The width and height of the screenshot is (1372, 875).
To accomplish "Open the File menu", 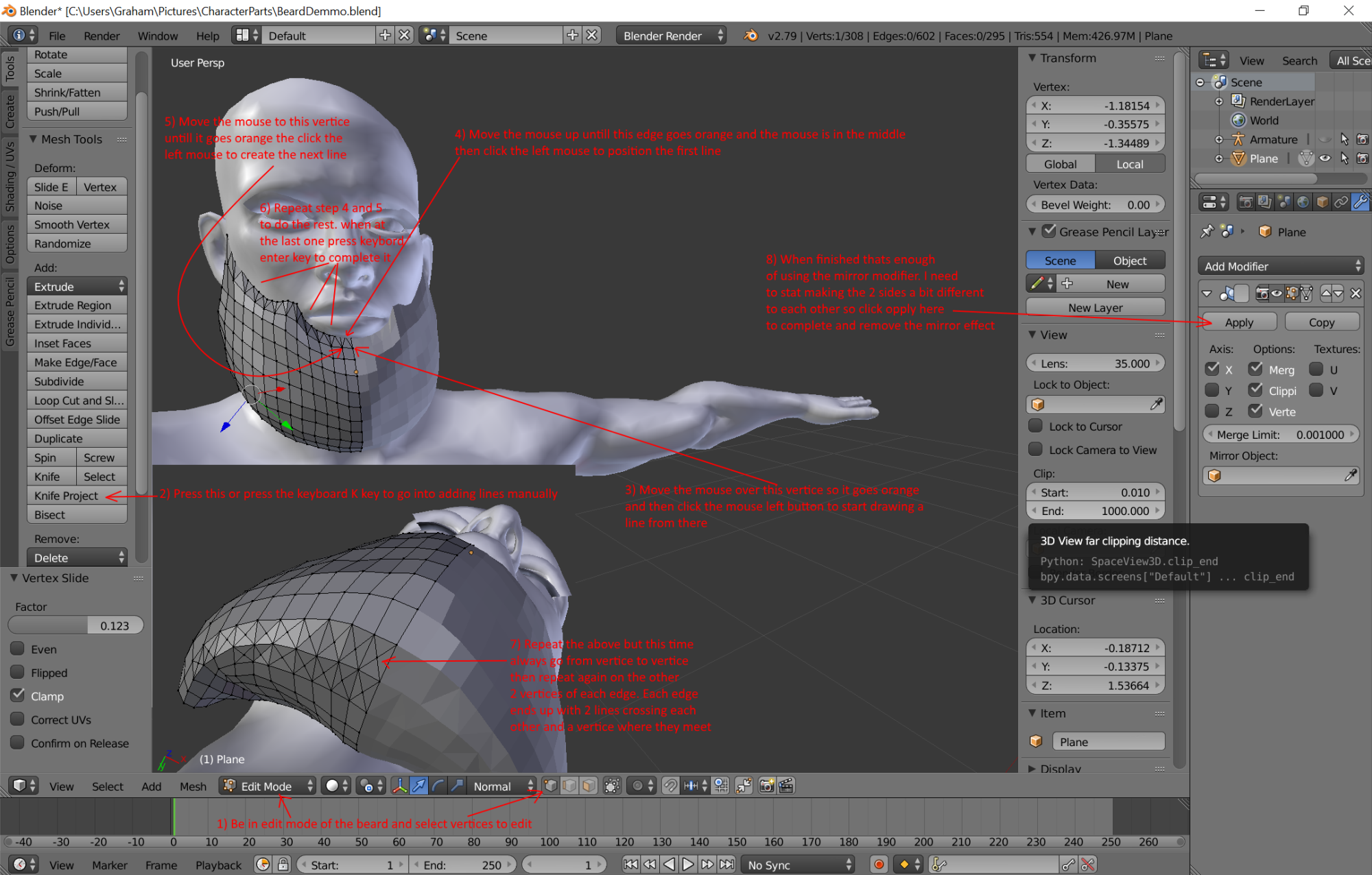I will (57, 36).
